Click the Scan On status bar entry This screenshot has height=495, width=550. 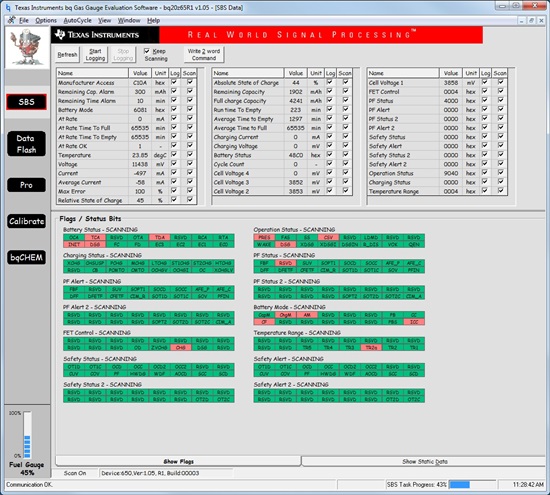[75, 473]
